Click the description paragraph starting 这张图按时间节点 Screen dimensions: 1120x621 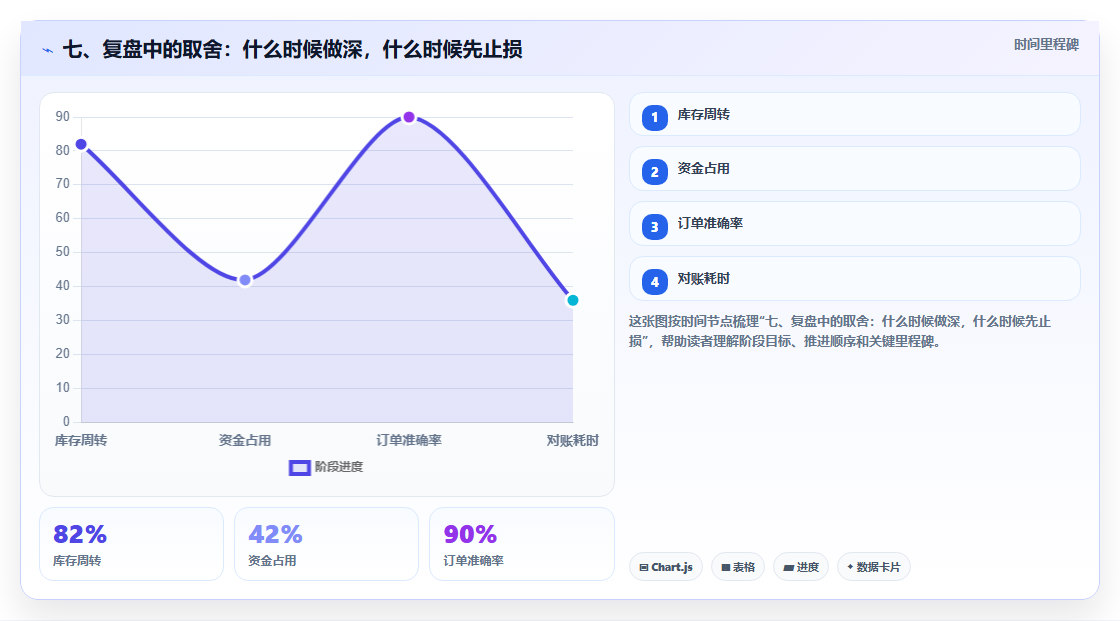pyautogui.click(x=840, y=332)
